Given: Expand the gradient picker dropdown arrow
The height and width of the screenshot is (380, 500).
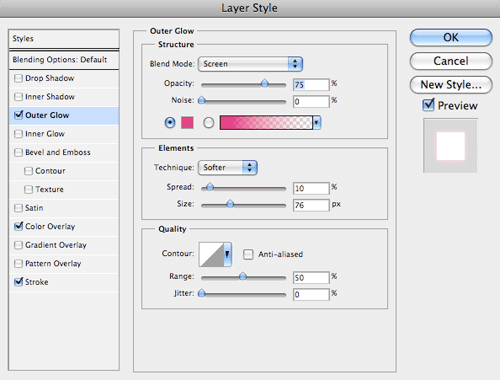Looking at the screenshot, I should point(317,123).
